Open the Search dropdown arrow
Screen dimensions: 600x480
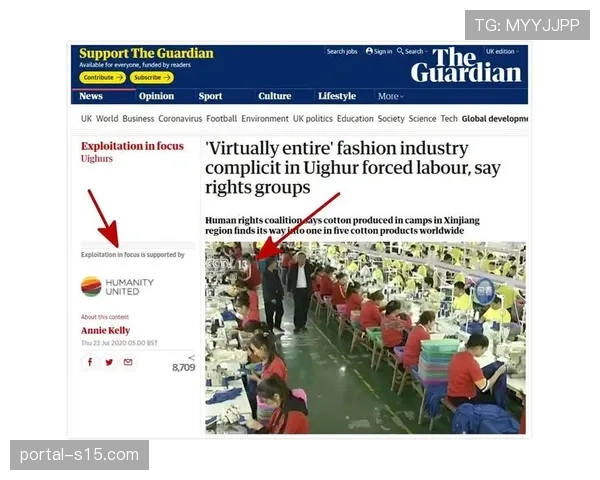(426, 52)
